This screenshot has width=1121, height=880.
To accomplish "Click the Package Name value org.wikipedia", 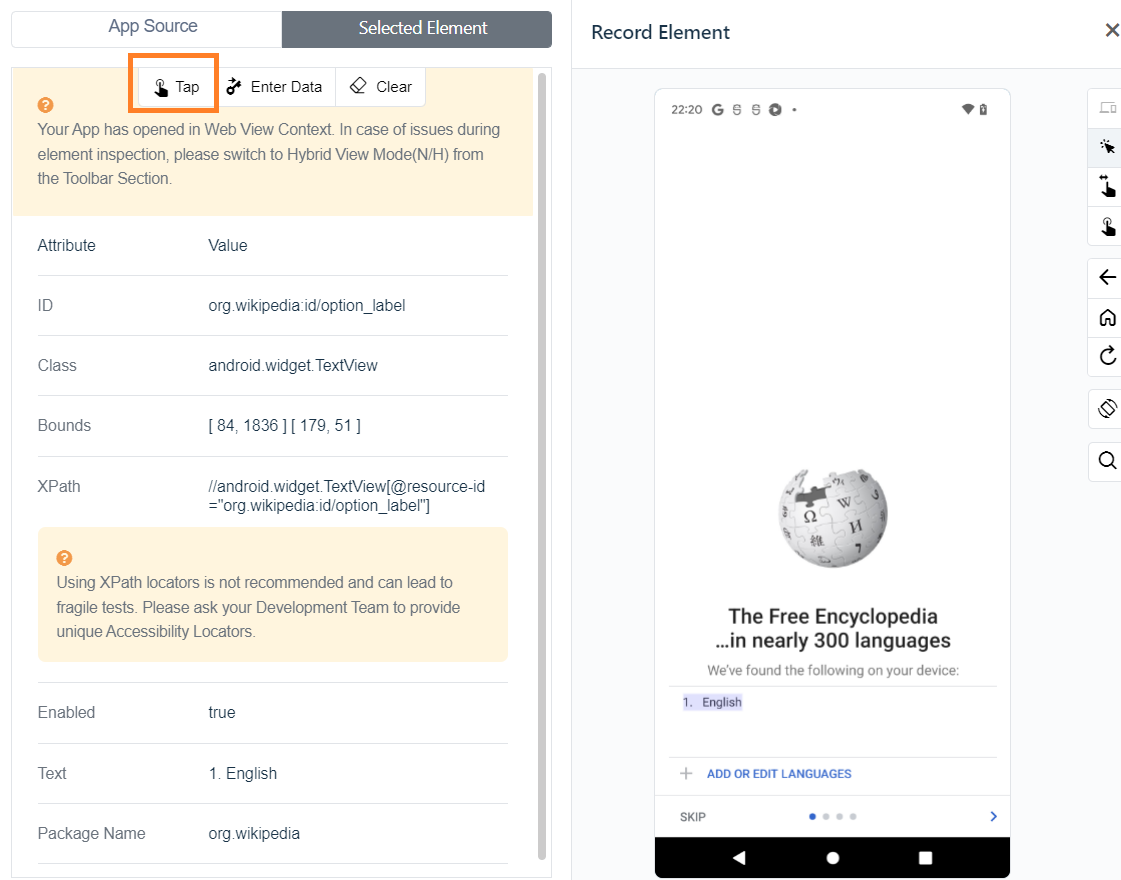I will click(254, 834).
